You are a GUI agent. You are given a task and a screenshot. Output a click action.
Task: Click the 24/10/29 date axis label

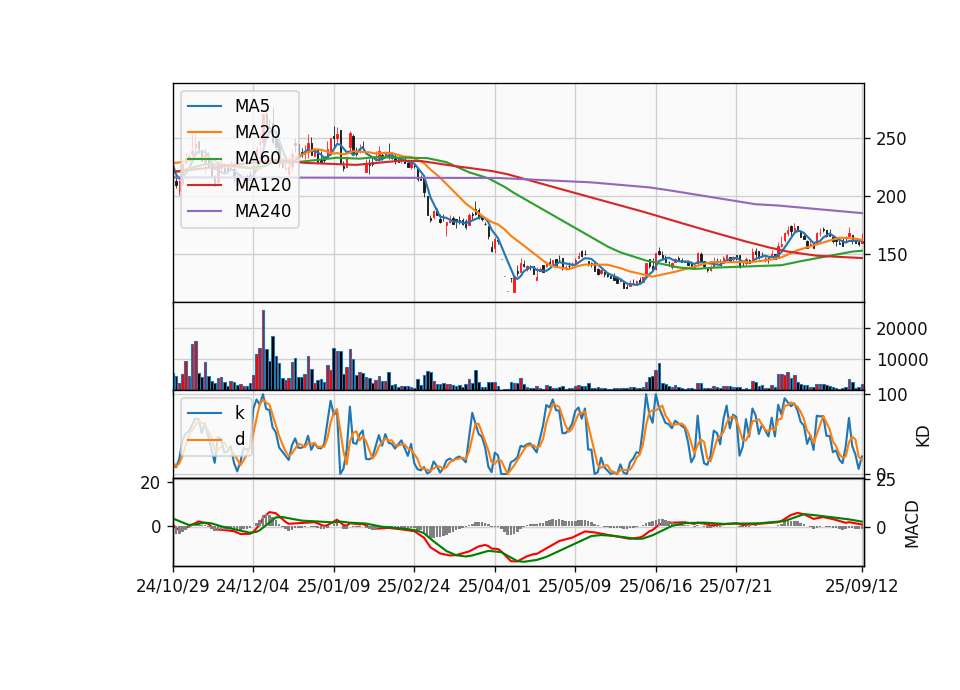pyautogui.click(x=173, y=586)
